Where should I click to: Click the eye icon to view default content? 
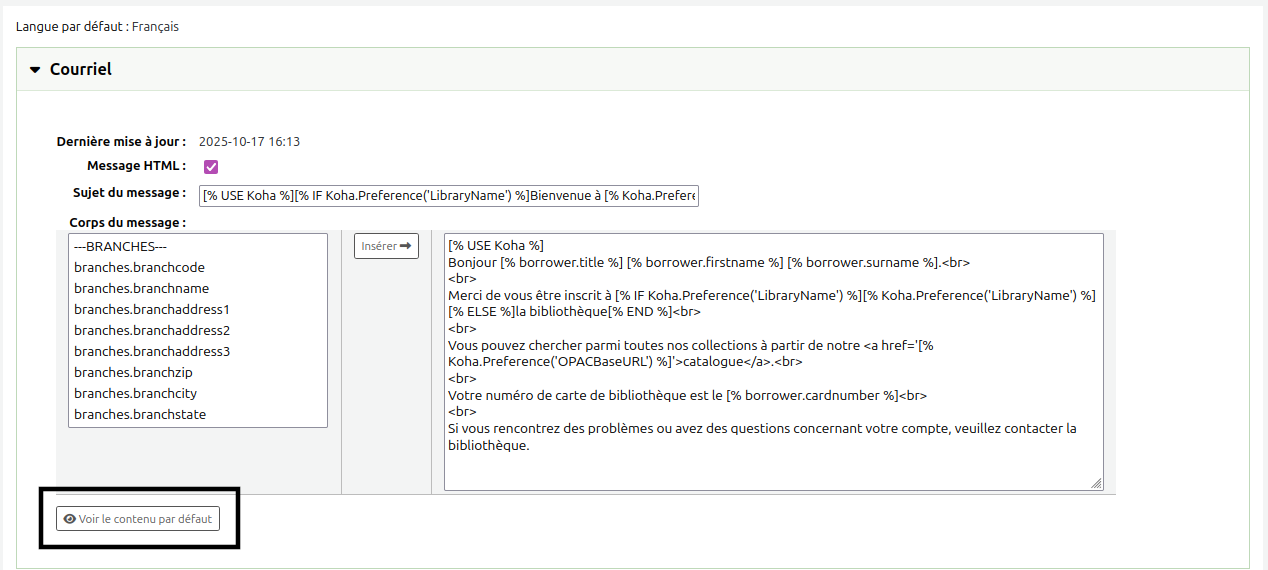(x=70, y=519)
